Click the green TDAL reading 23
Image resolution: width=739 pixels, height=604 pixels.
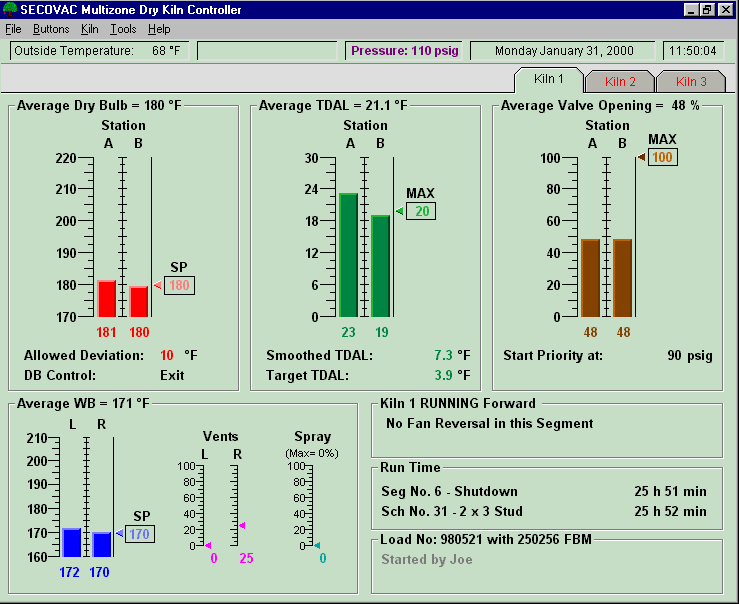[348, 332]
